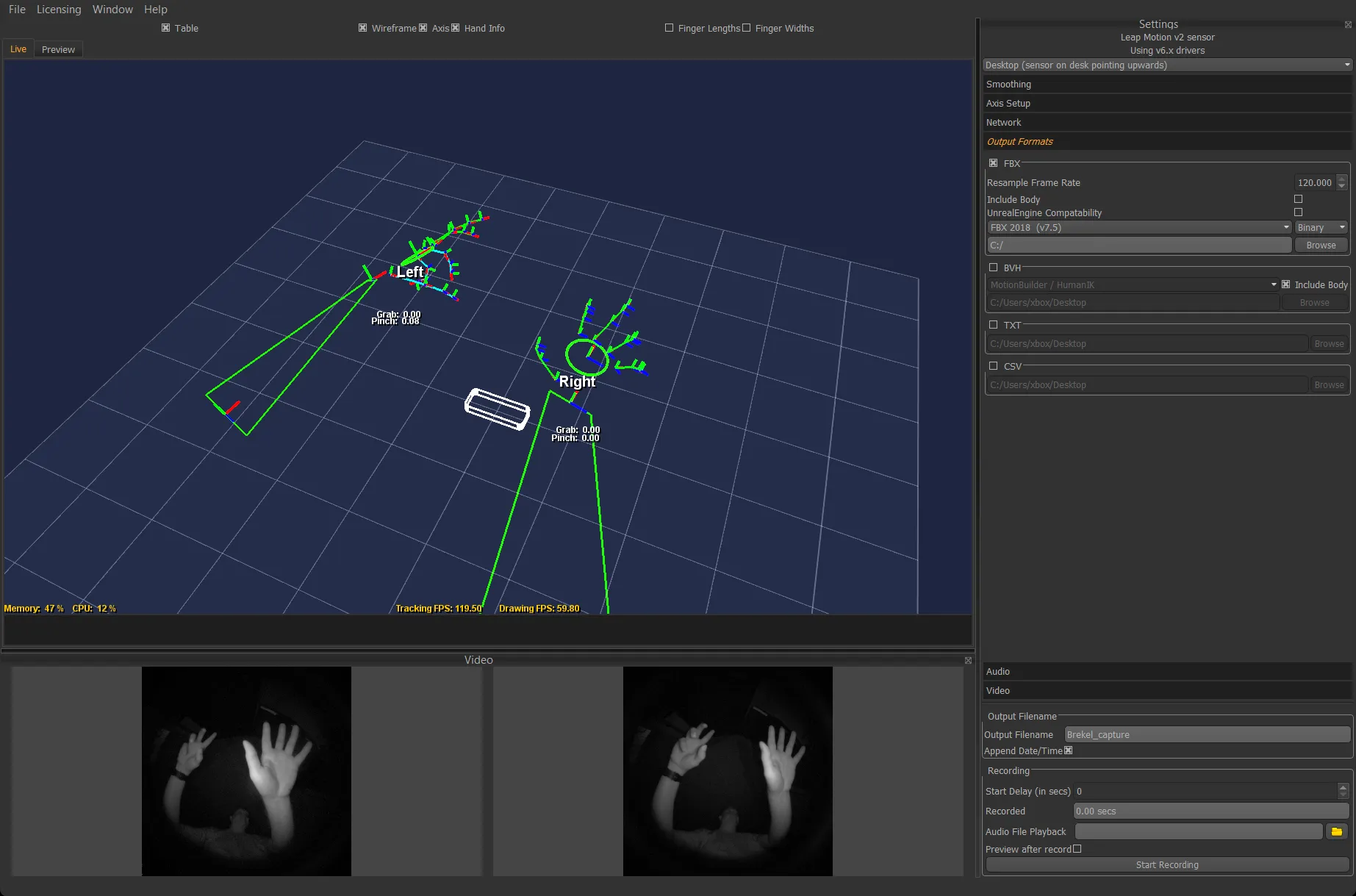This screenshot has width=1356, height=896.
Task: Click the right camera video image
Action: 728,771
